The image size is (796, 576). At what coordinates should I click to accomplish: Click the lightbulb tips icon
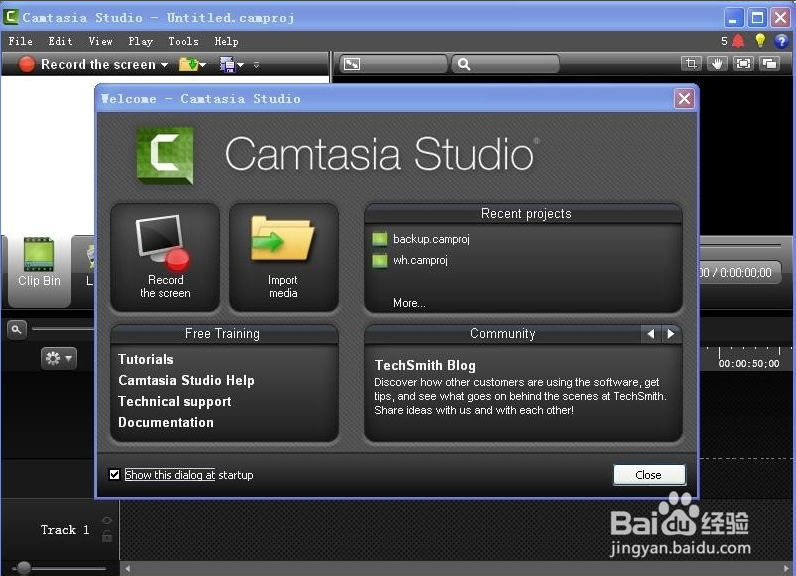[x=760, y=41]
